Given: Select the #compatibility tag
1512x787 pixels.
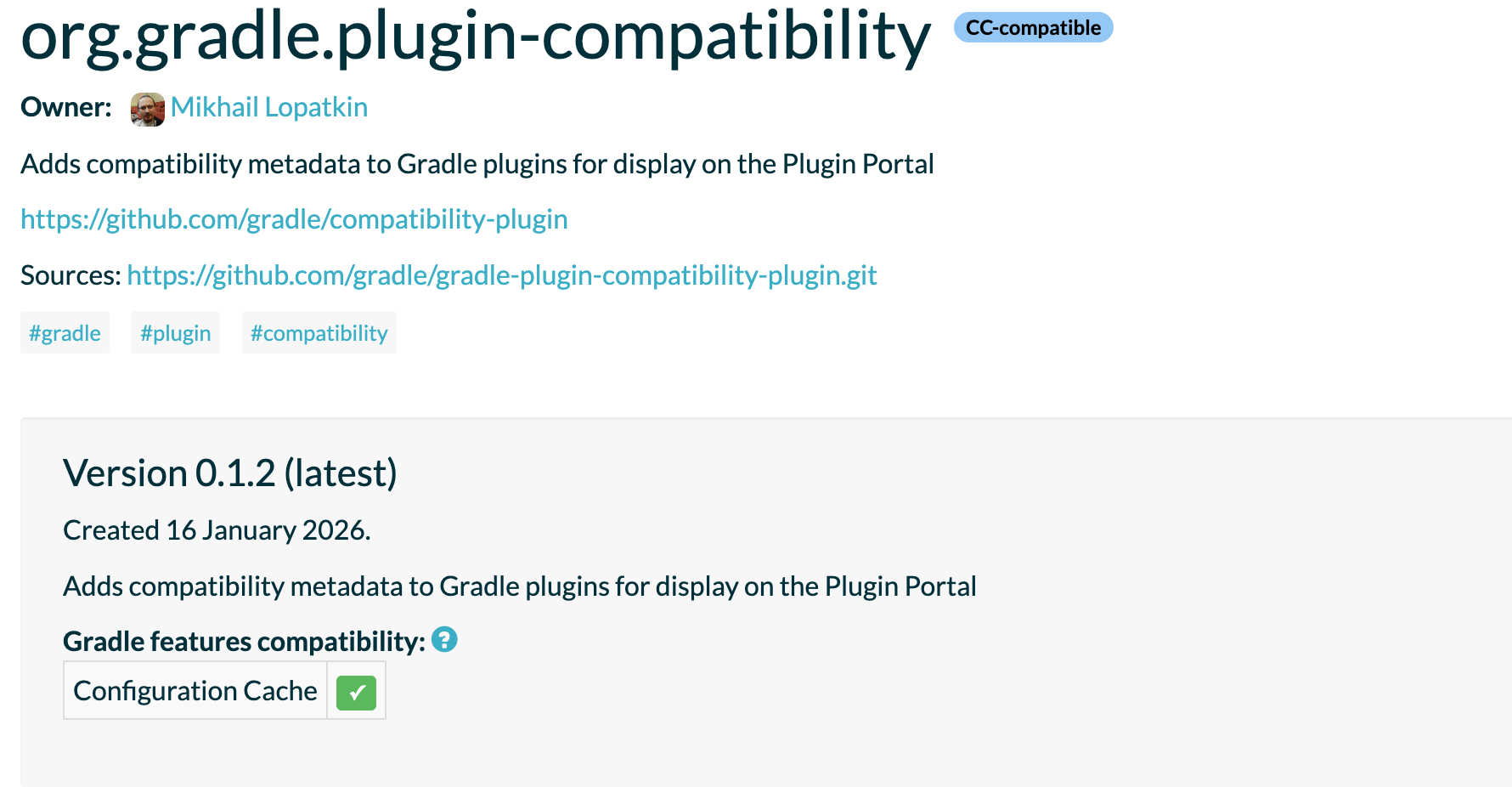Looking at the screenshot, I should [x=319, y=333].
